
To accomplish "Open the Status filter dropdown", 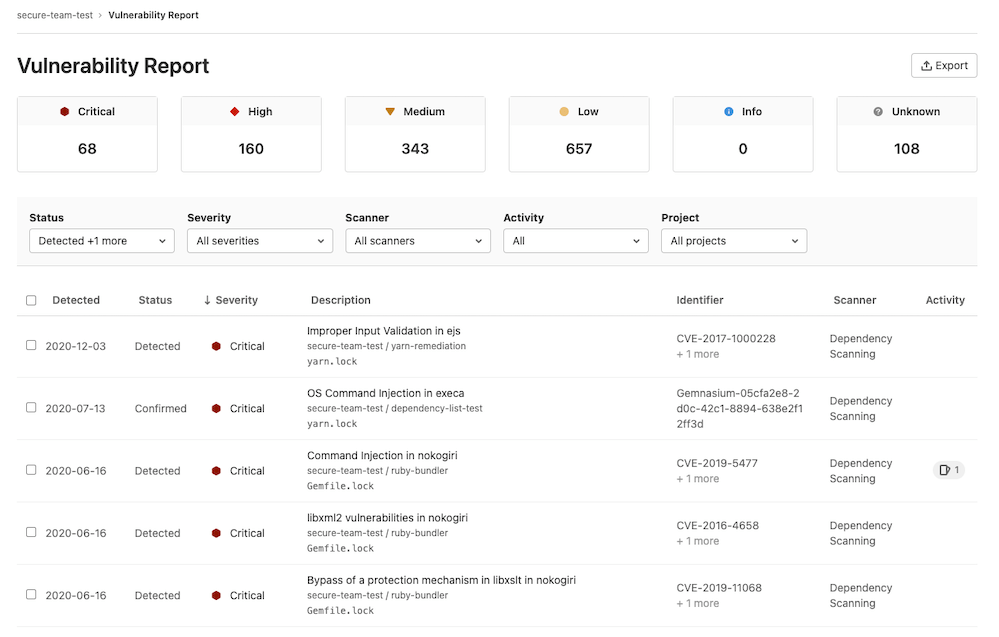I will point(101,241).
